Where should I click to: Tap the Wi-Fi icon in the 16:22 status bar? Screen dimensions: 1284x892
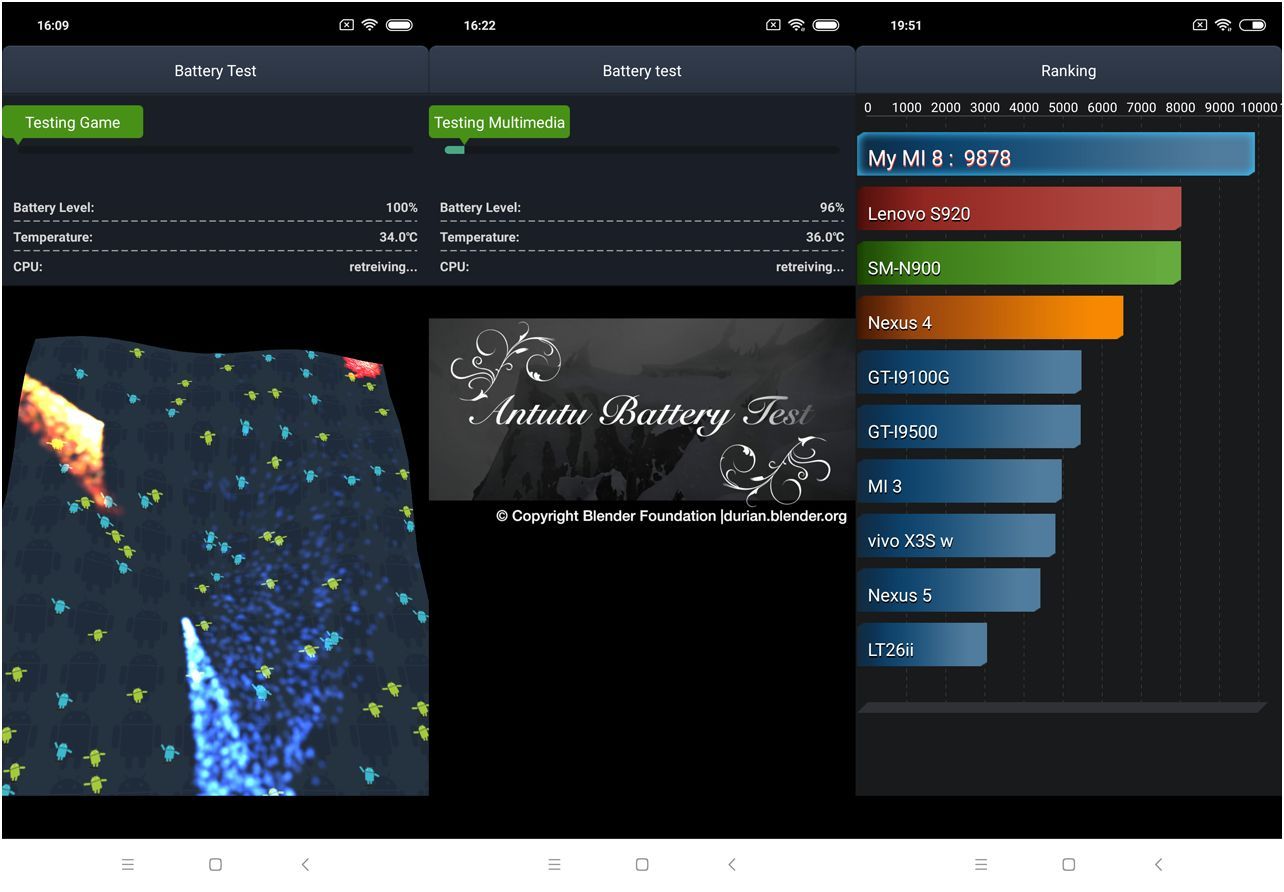tap(797, 25)
